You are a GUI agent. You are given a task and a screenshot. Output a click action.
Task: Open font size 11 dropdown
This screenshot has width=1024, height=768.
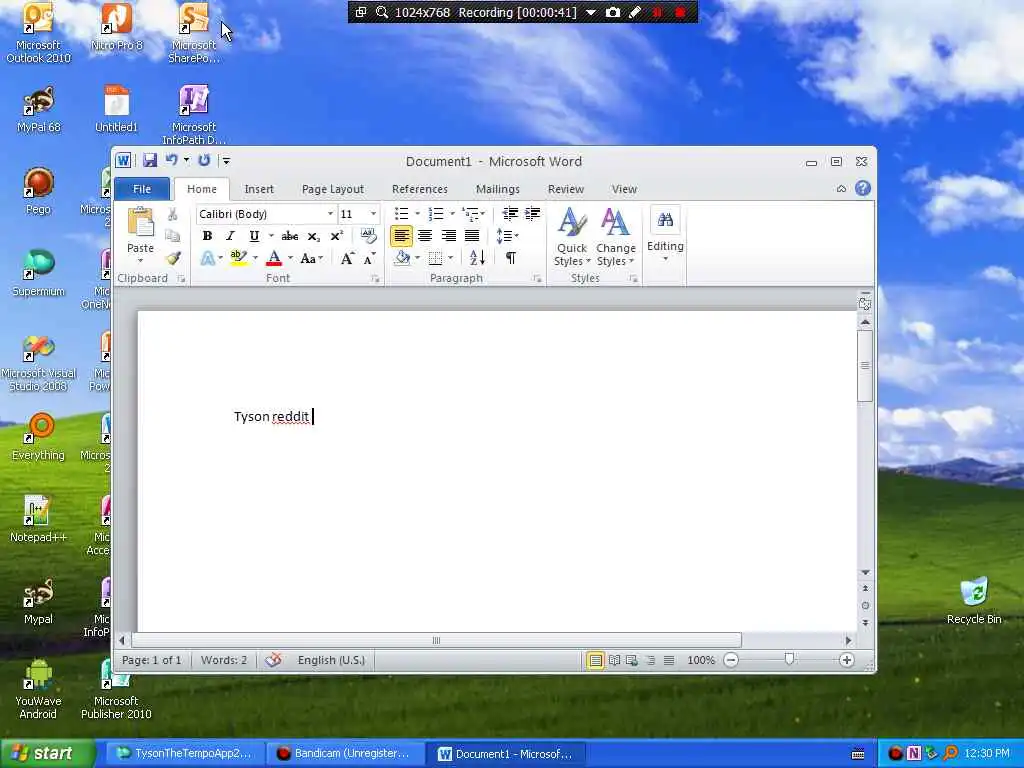[x=374, y=214]
